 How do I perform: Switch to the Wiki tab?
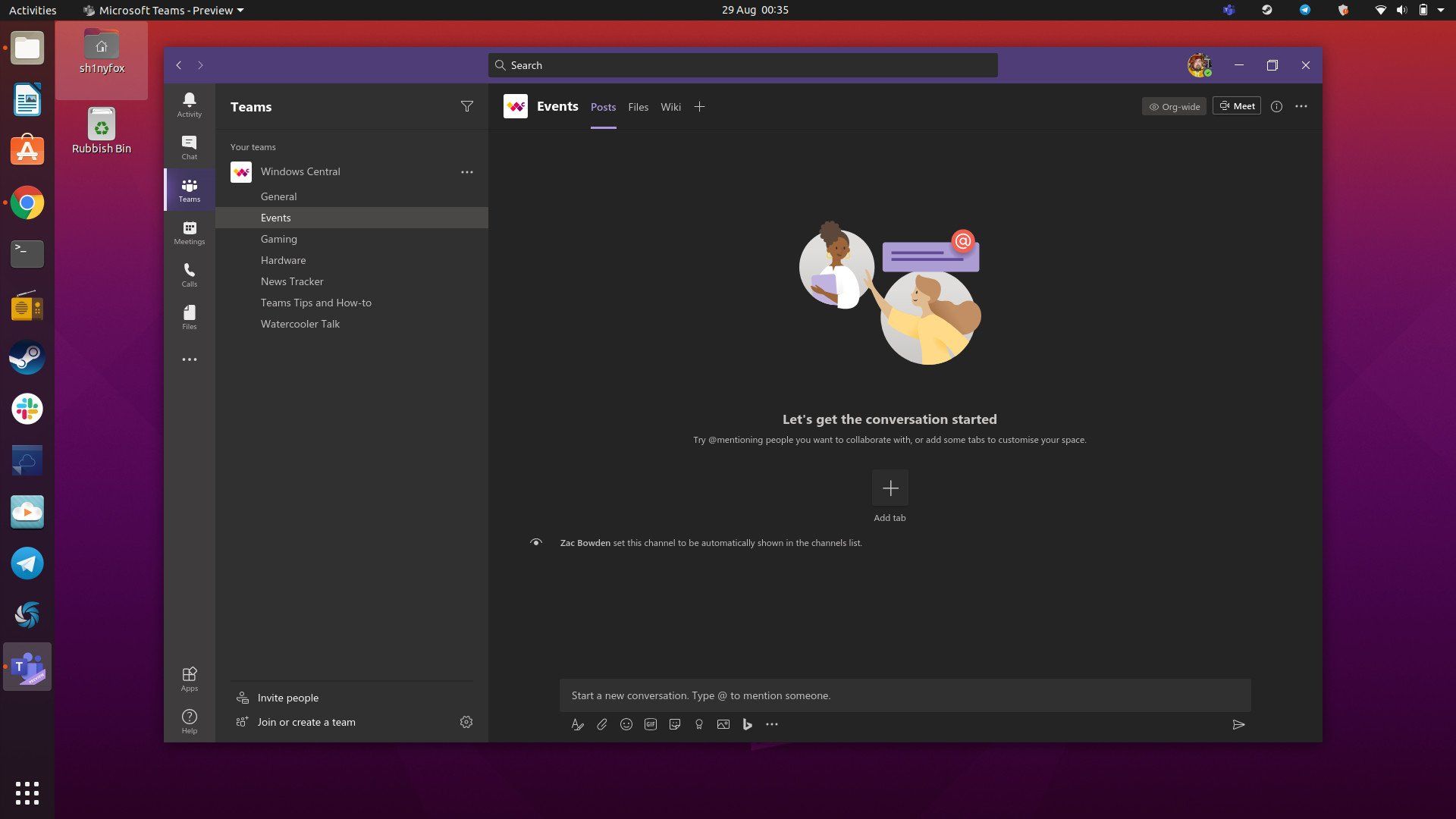670,107
